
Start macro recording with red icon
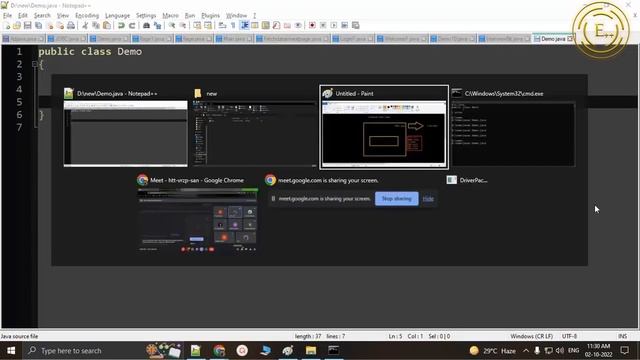point(312,26)
